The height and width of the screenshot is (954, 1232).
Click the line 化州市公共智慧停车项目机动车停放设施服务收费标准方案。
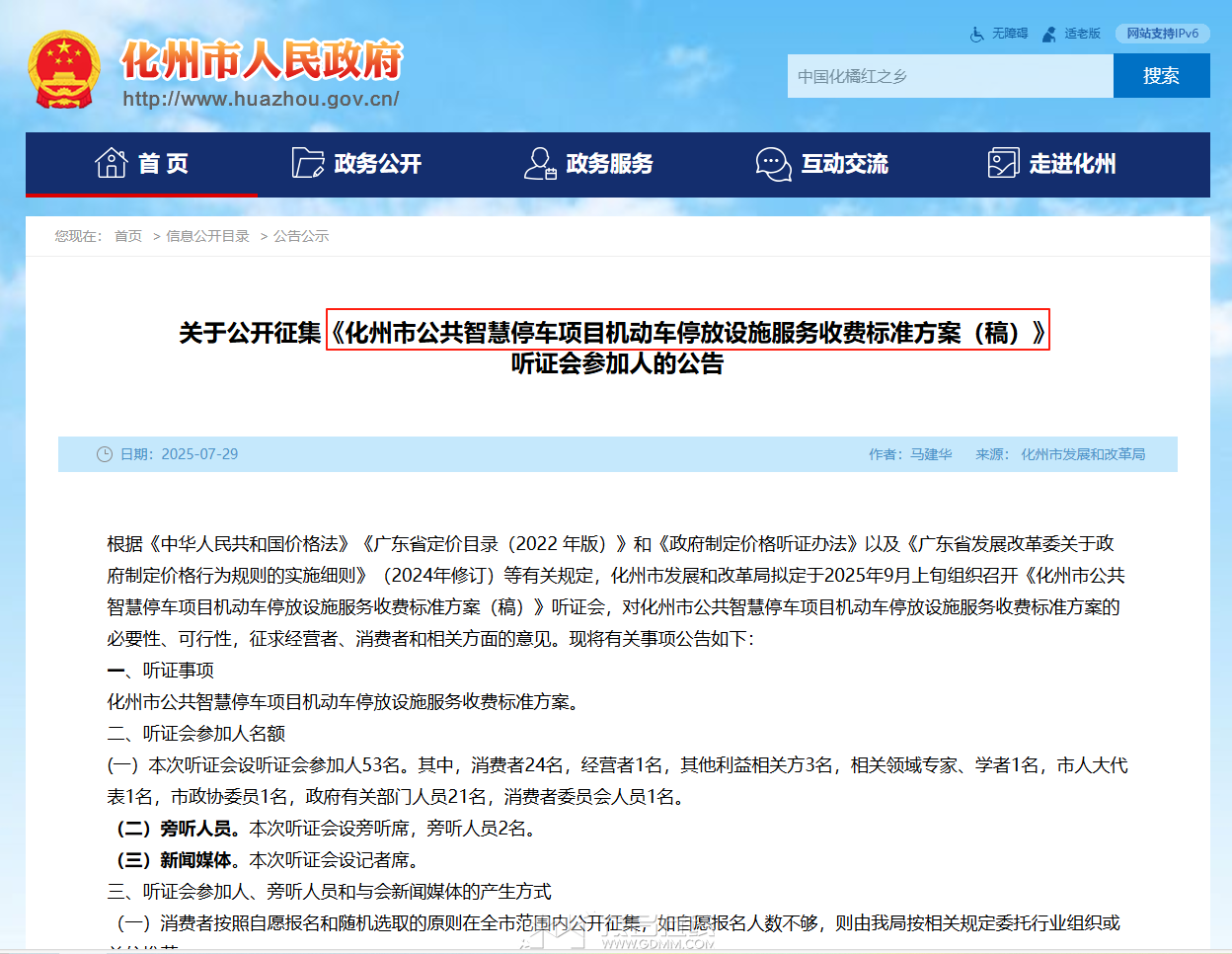[x=344, y=702]
